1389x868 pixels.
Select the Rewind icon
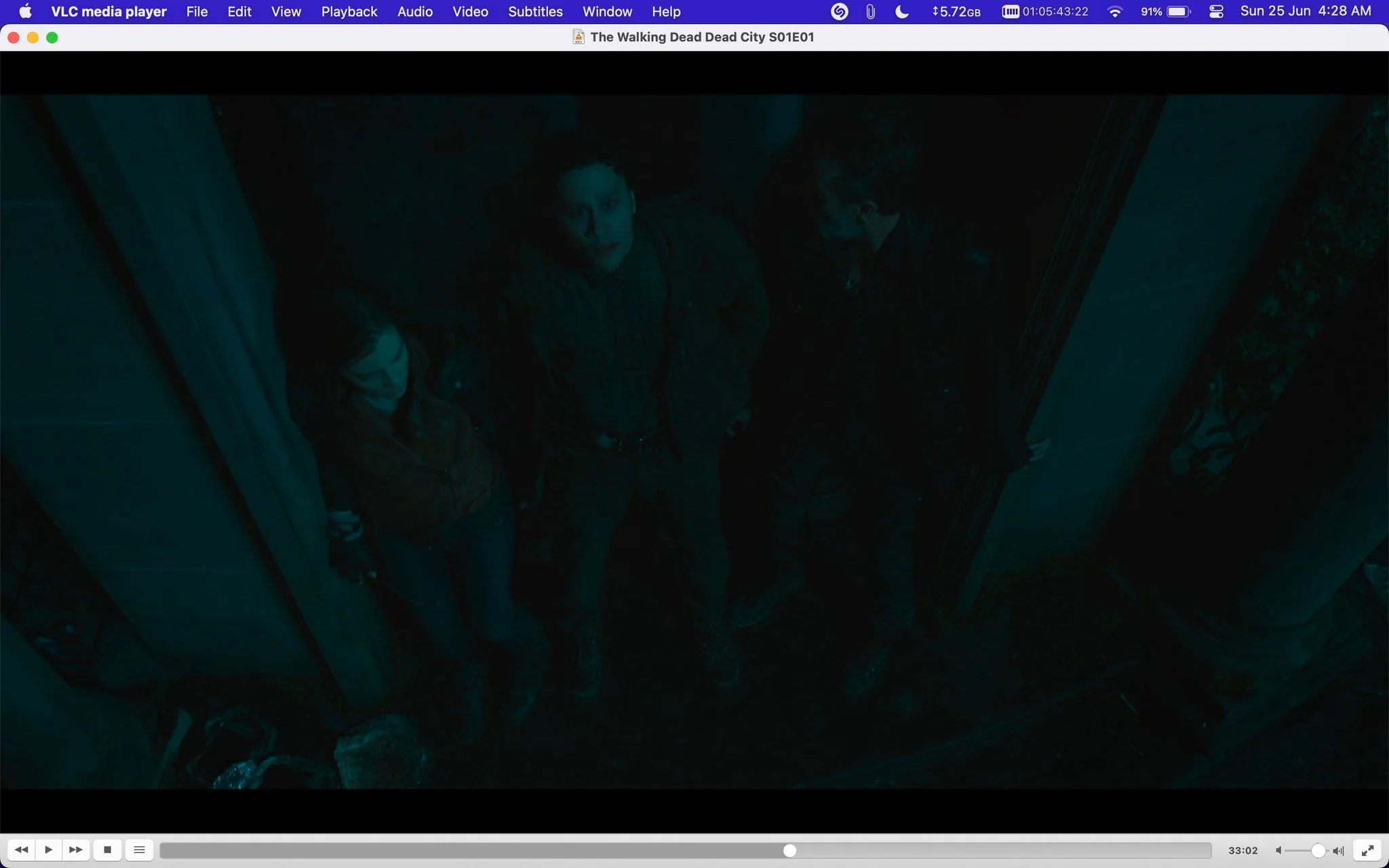point(21,849)
